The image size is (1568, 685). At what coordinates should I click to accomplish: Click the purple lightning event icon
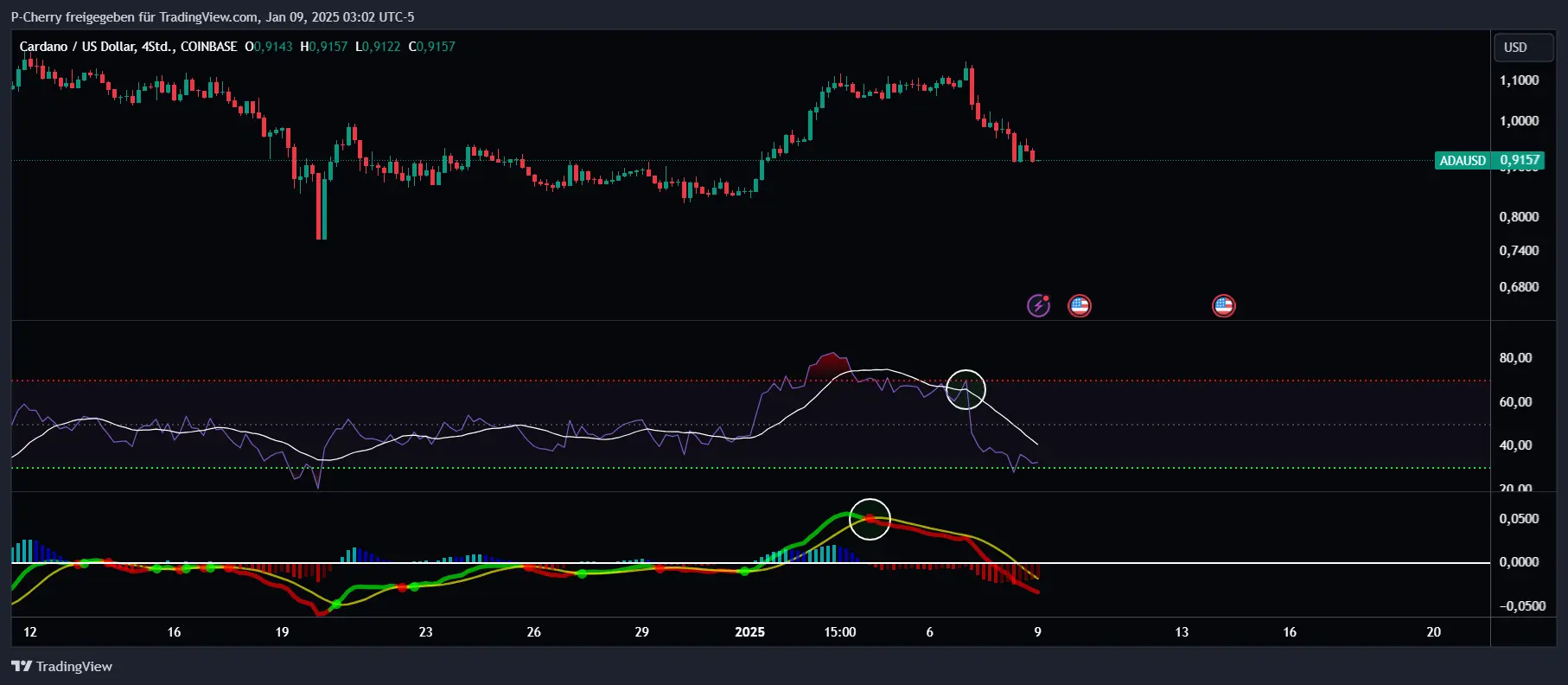pos(1038,305)
